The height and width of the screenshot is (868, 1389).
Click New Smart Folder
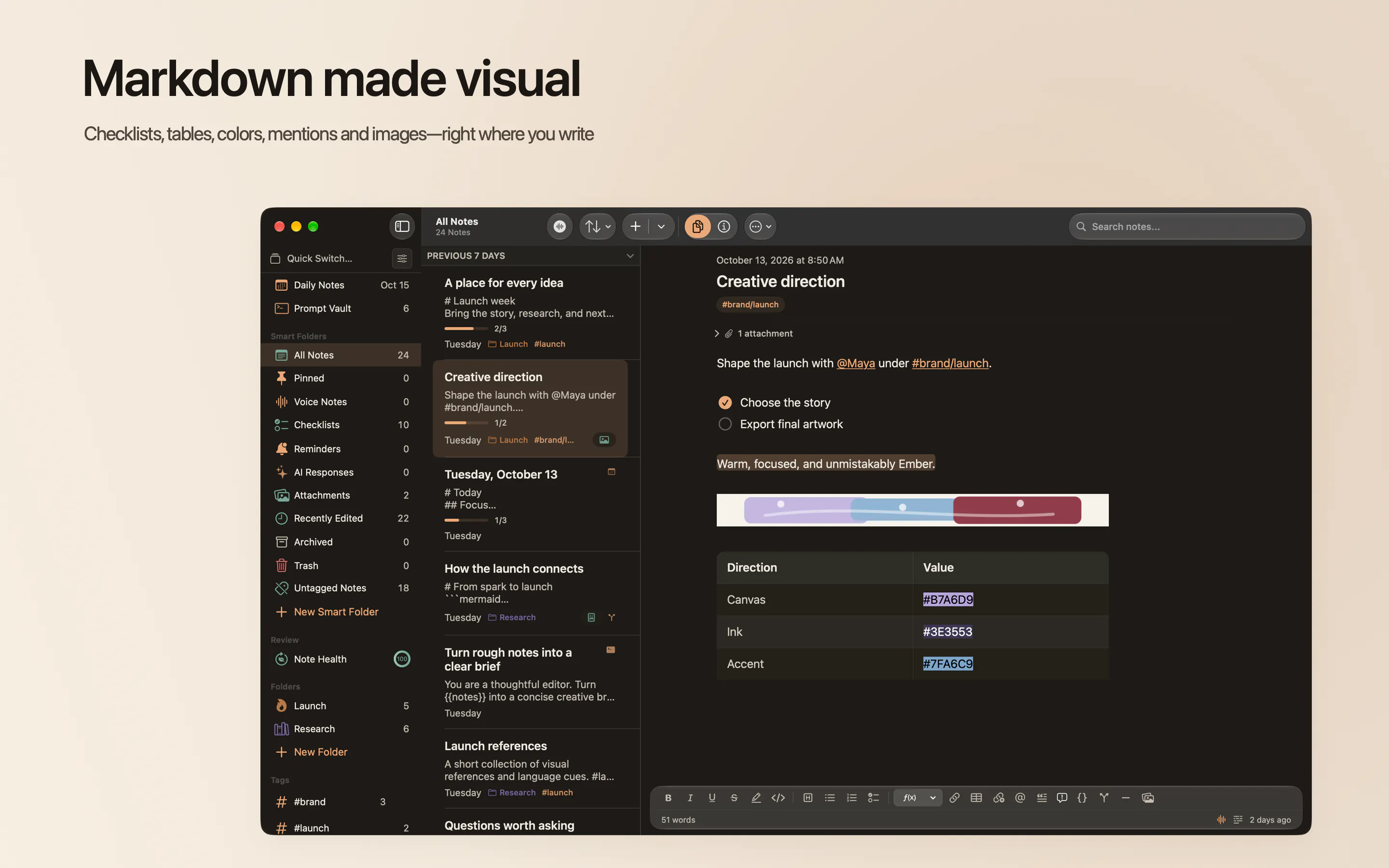(327, 612)
